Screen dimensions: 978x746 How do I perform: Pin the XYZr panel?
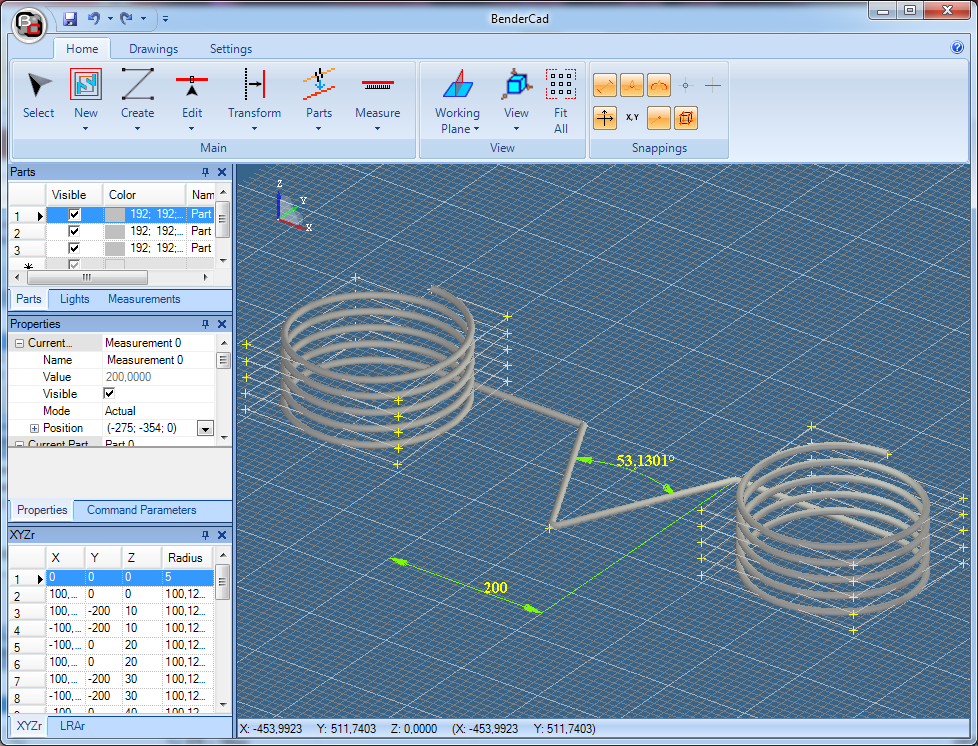click(x=205, y=535)
